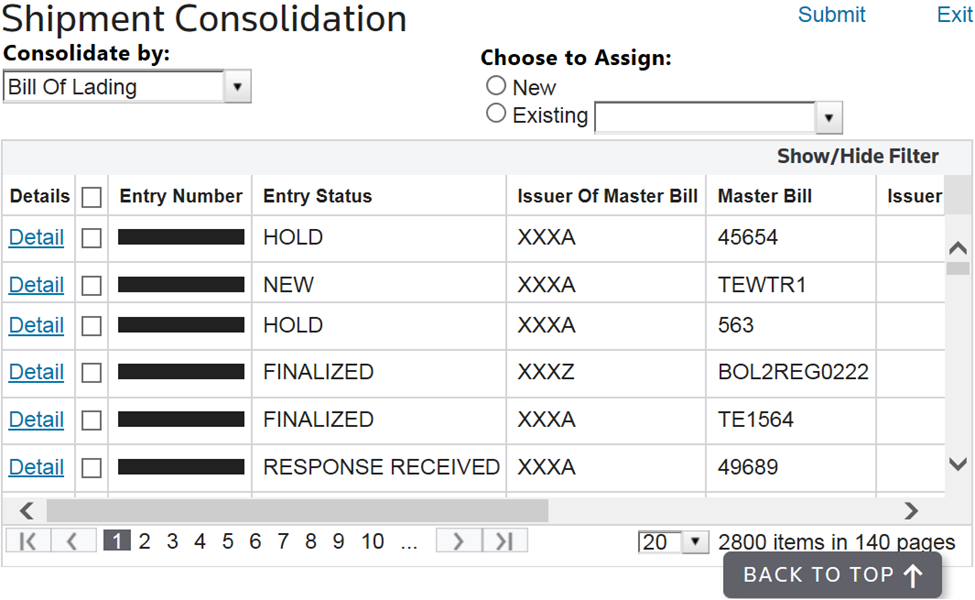Image resolution: width=975 pixels, height=600 pixels.
Task: Open the Consolidate by dropdown
Action: coord(237,87)
